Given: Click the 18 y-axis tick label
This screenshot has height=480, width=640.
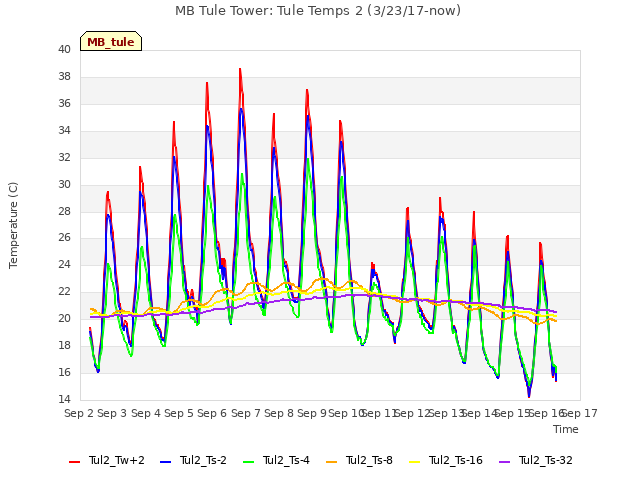Looking at the screenshot, I should click(x=64, y=345).
